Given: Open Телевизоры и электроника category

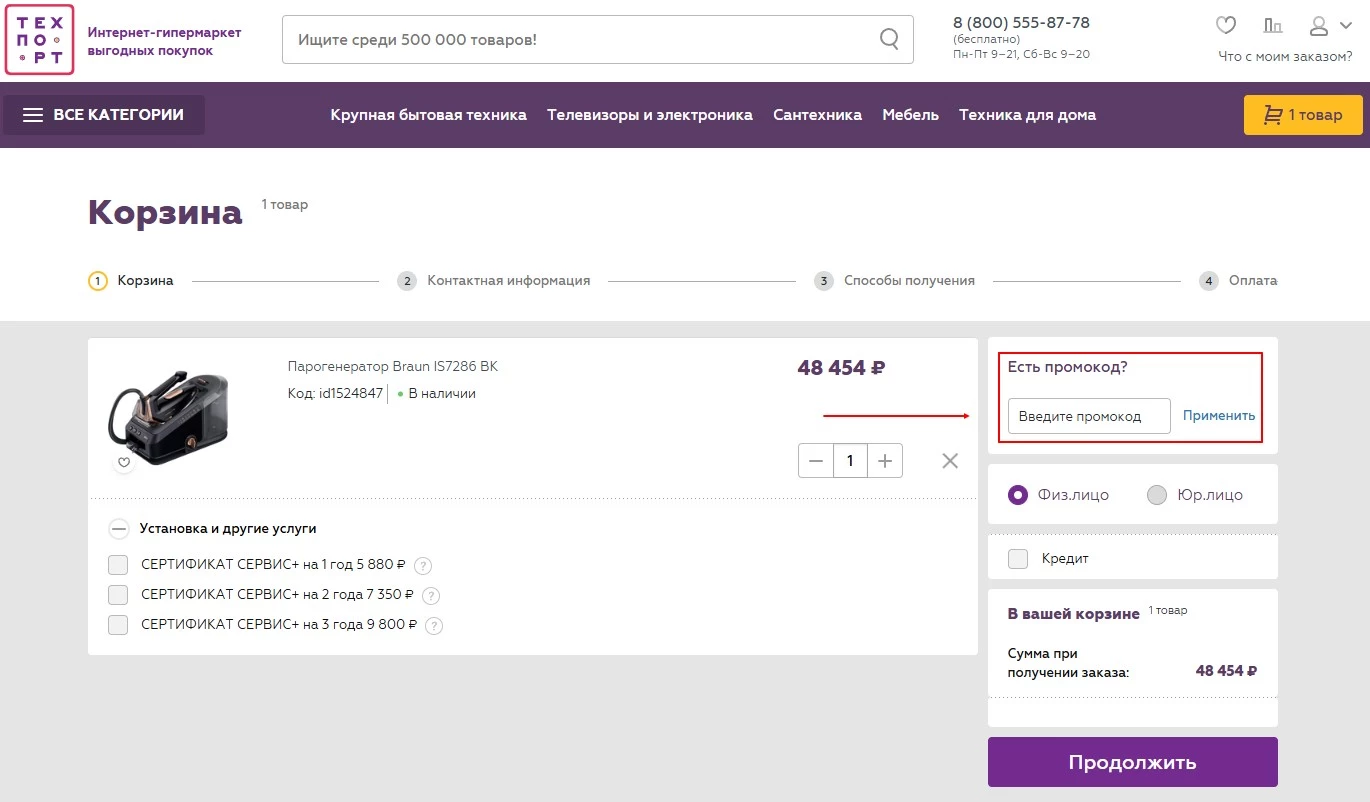Looking at the screenshot, I should click(x=650, y=115).
